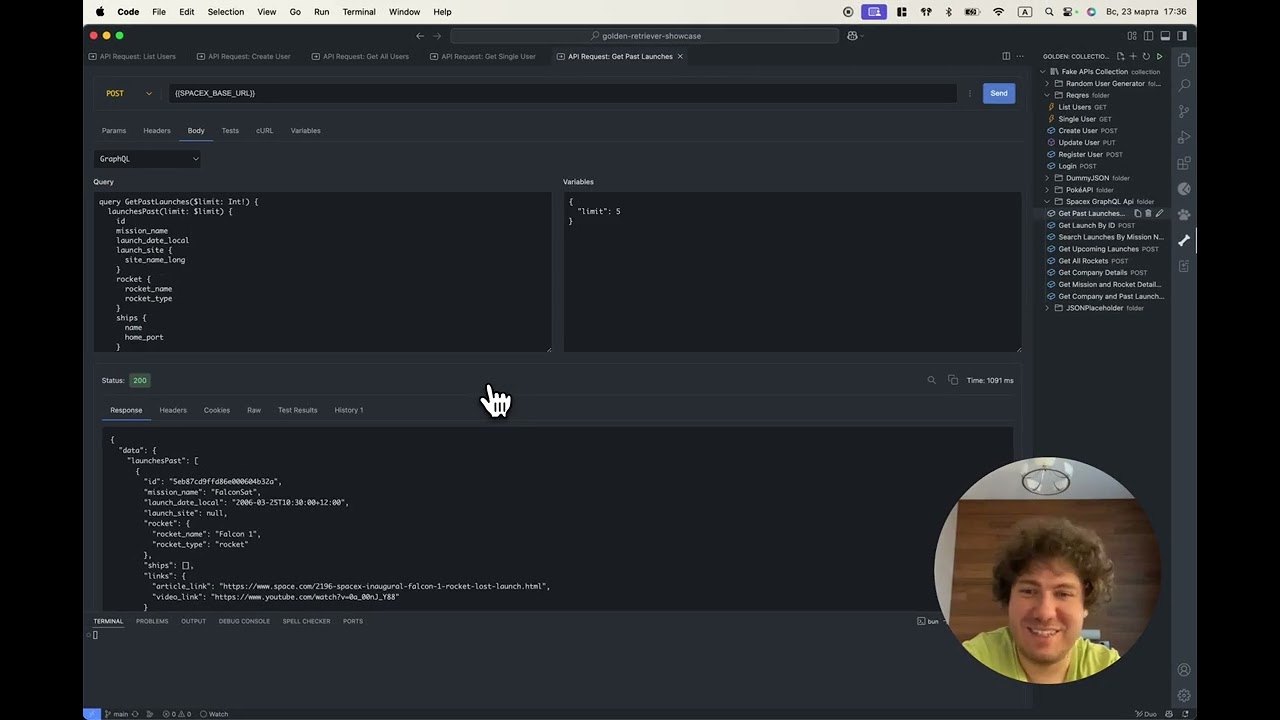Click the run collection play icon
The width and height of the screenshot is (1280, 720).
(1160, 56)
